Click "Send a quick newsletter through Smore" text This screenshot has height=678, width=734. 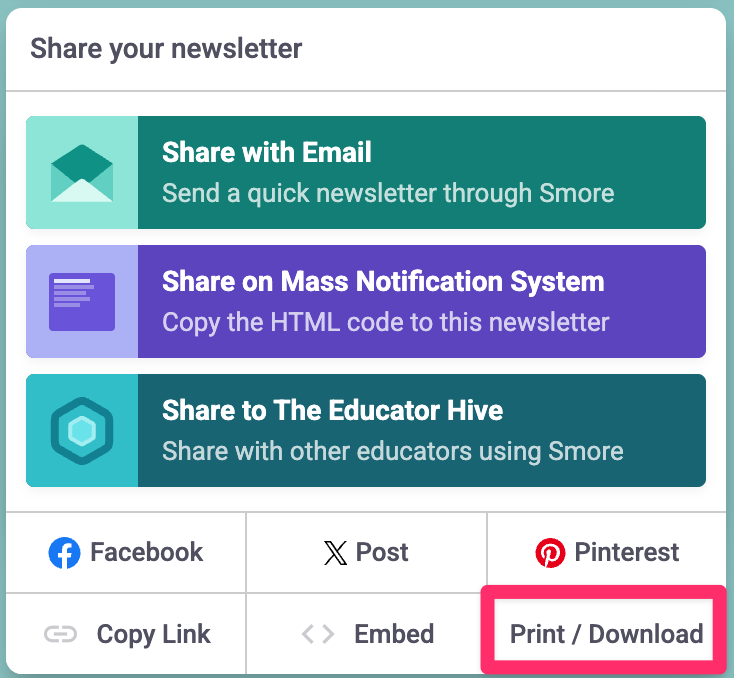point(388,192)
